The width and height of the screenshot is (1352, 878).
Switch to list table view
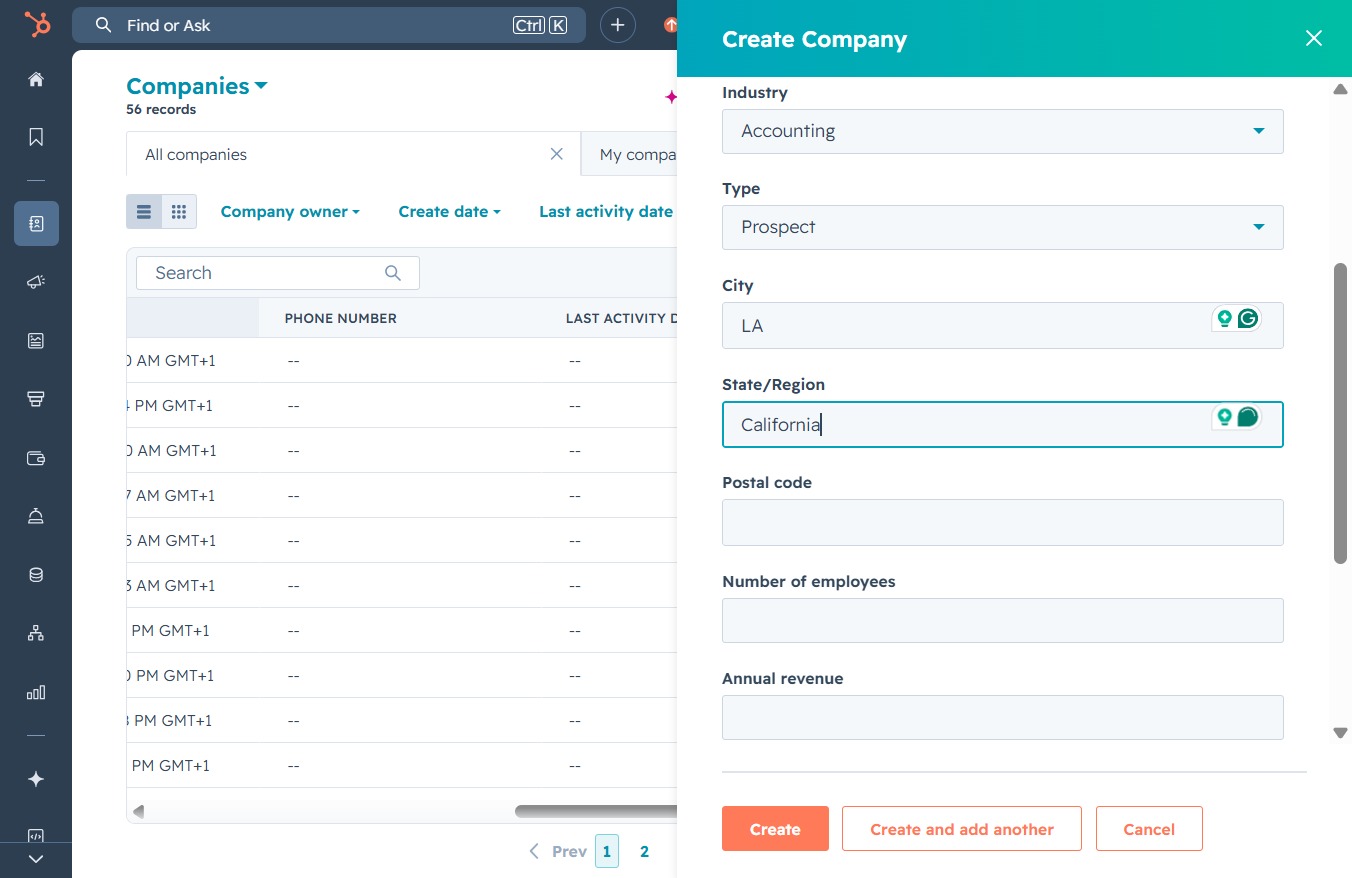point(144,211)
